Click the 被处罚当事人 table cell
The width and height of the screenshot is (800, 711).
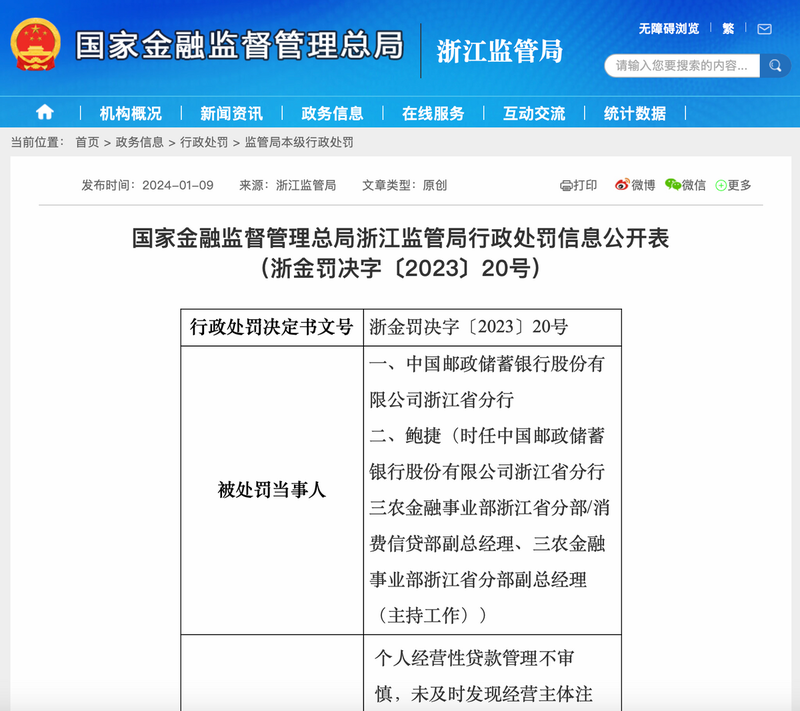(272, 490)
